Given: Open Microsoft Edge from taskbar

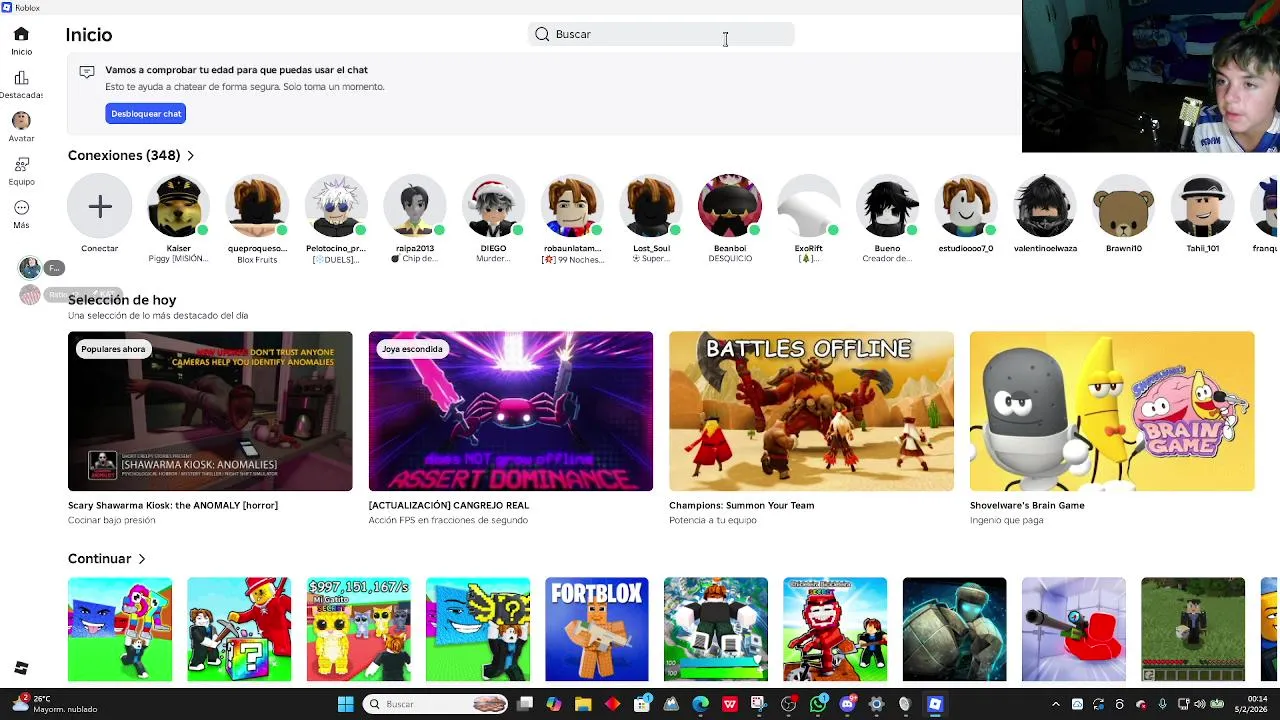Looking at the screenshot, I should tap(701, 704).
